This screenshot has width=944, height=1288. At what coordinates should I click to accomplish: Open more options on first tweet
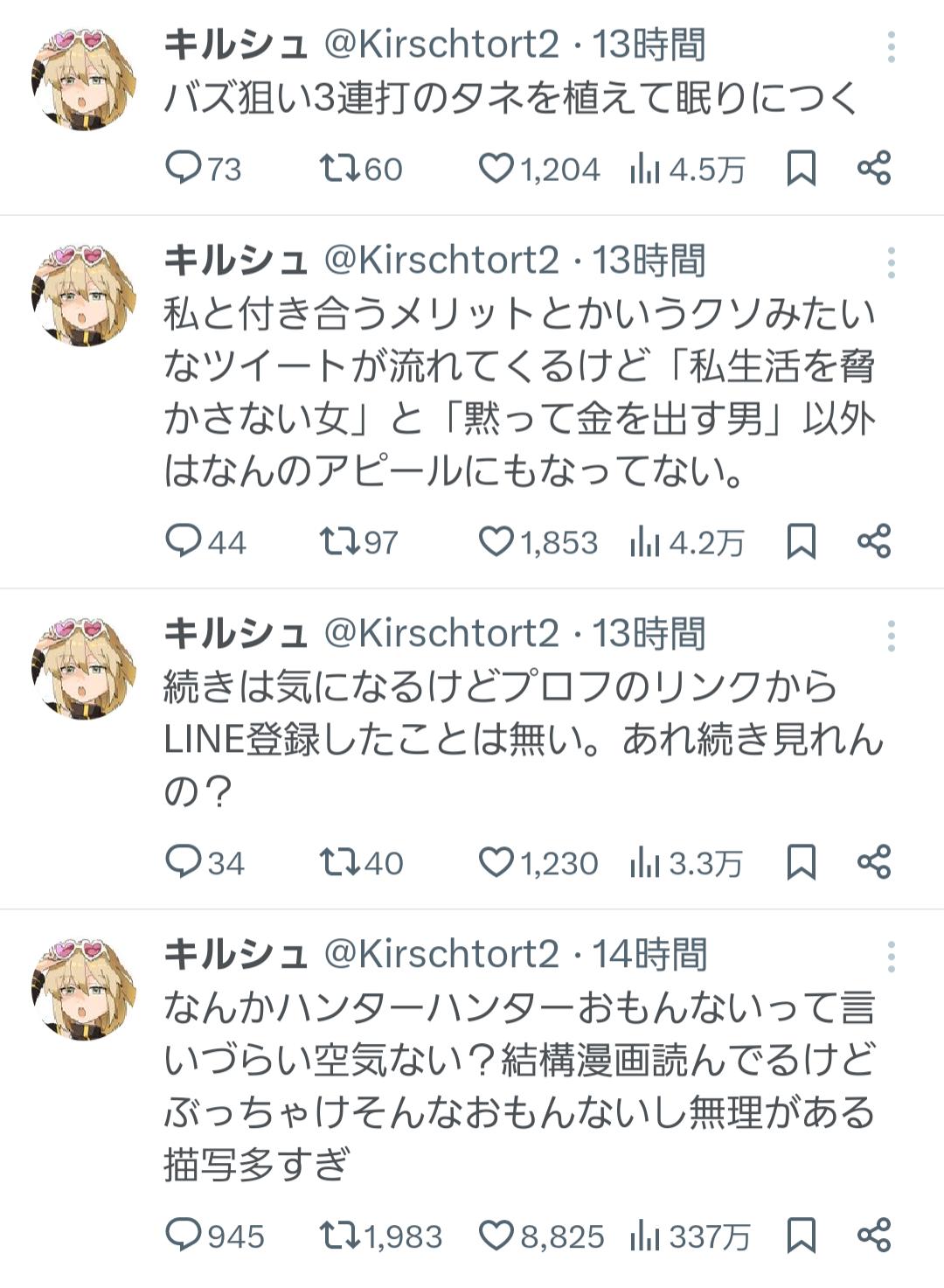891,46
